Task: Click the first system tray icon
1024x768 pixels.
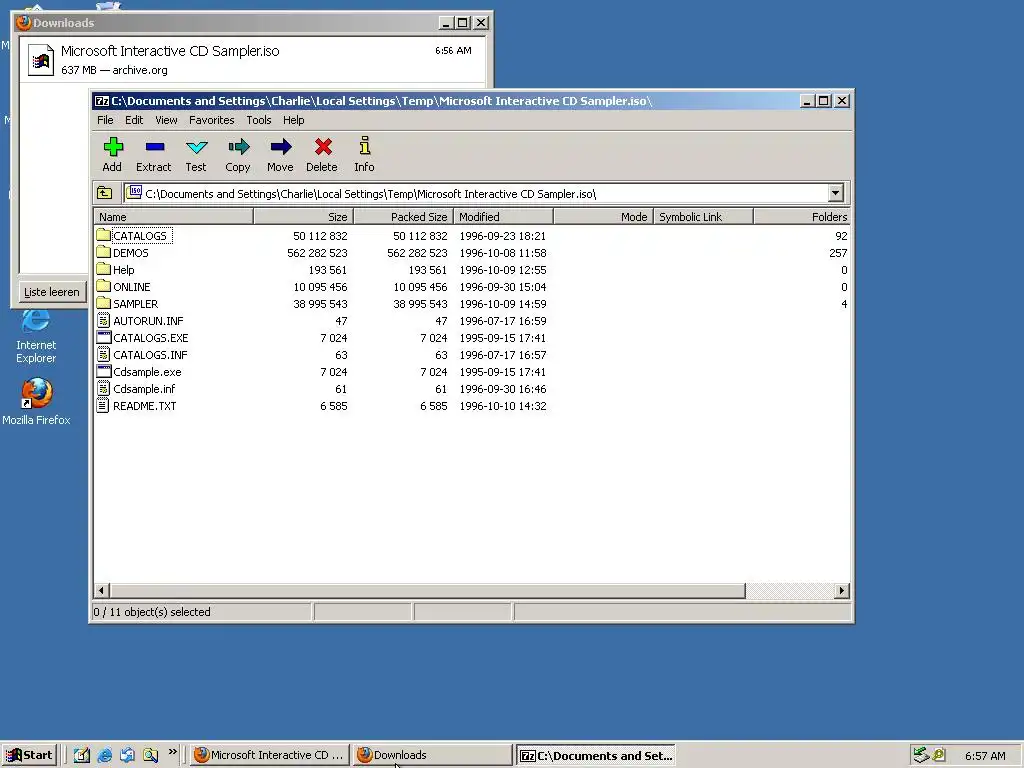Action: (x=921, y=755)
